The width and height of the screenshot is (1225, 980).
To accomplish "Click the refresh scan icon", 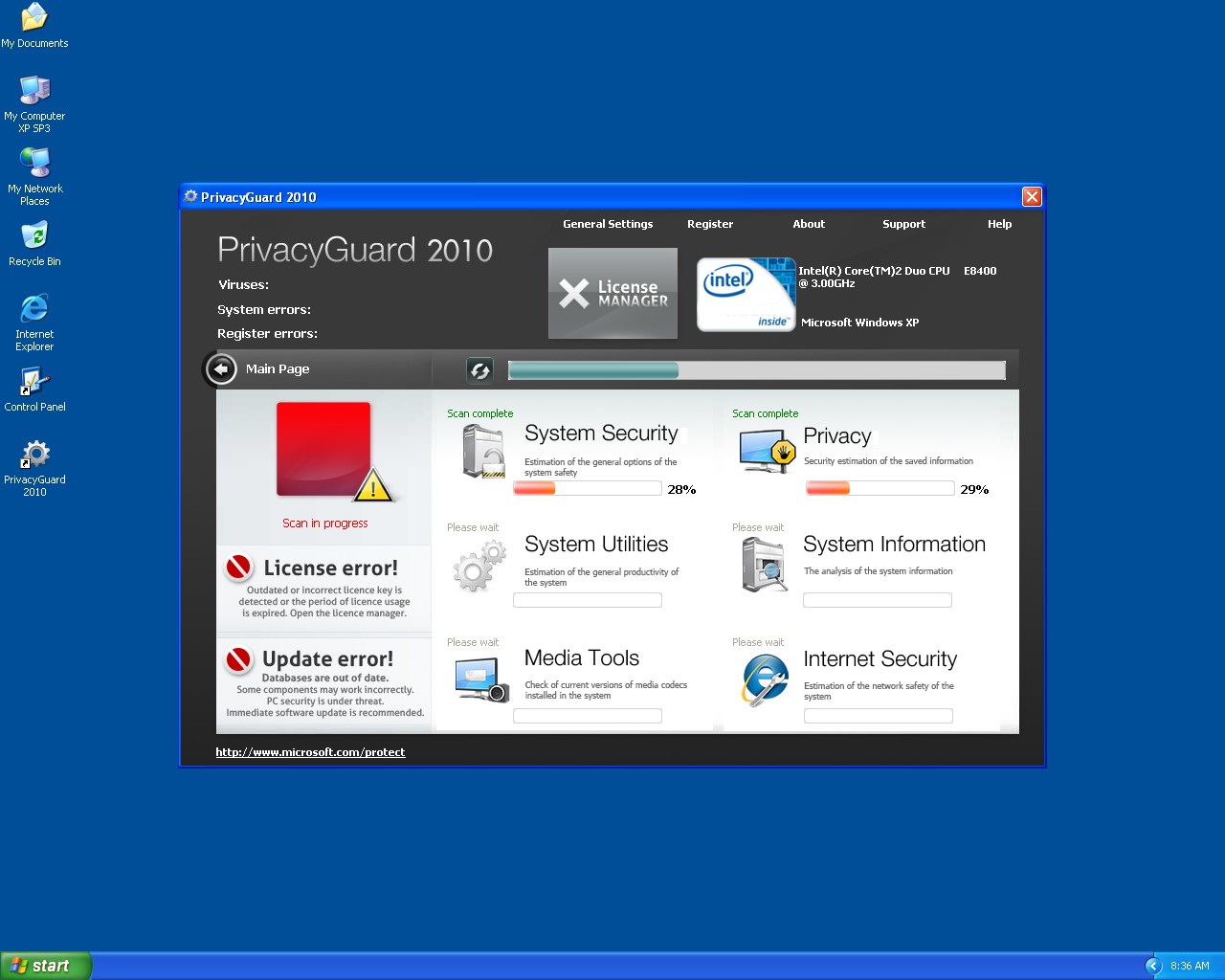I will [479, 370].
